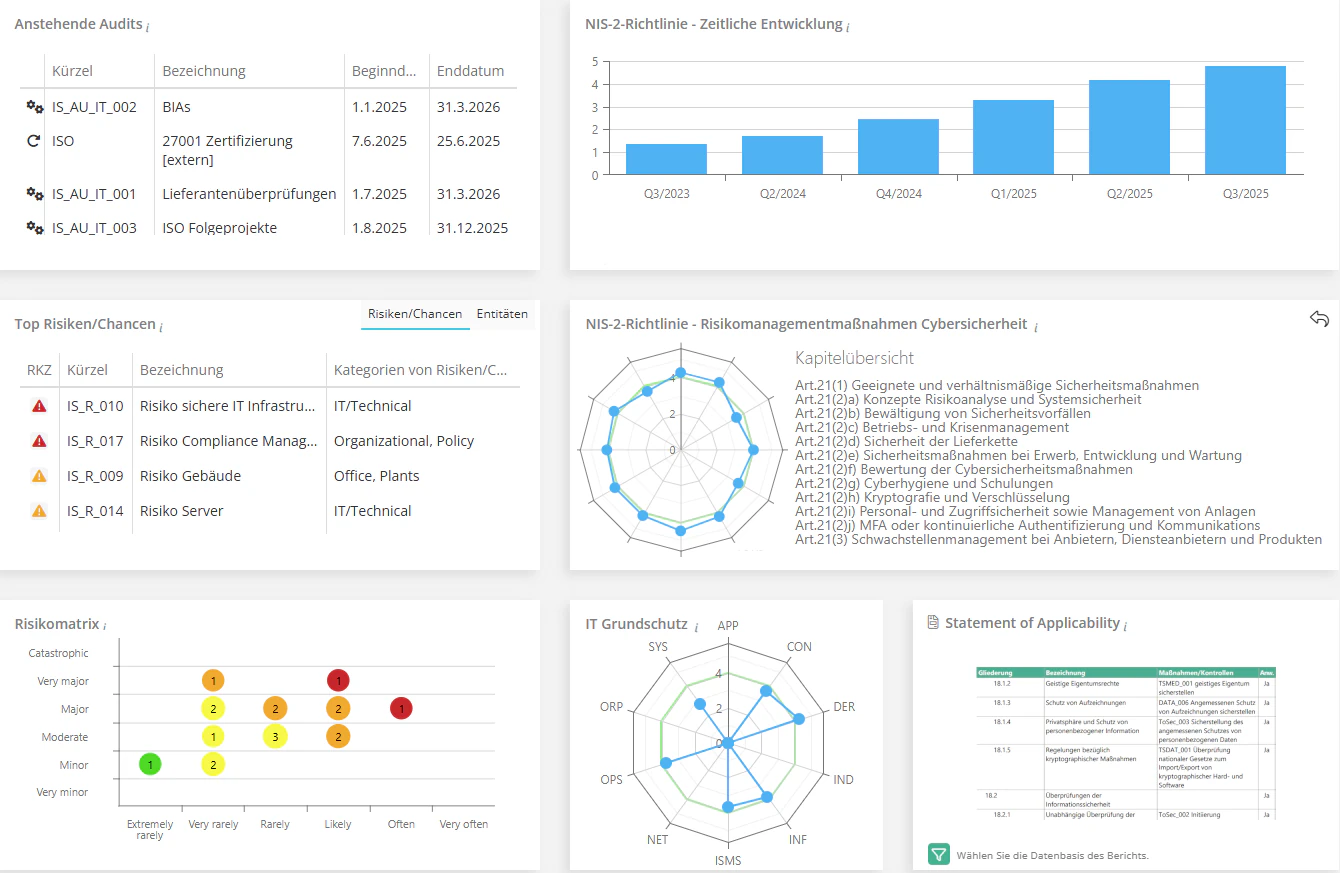Click the gear icon for IS_AU_IT_003

click(34, 228)
